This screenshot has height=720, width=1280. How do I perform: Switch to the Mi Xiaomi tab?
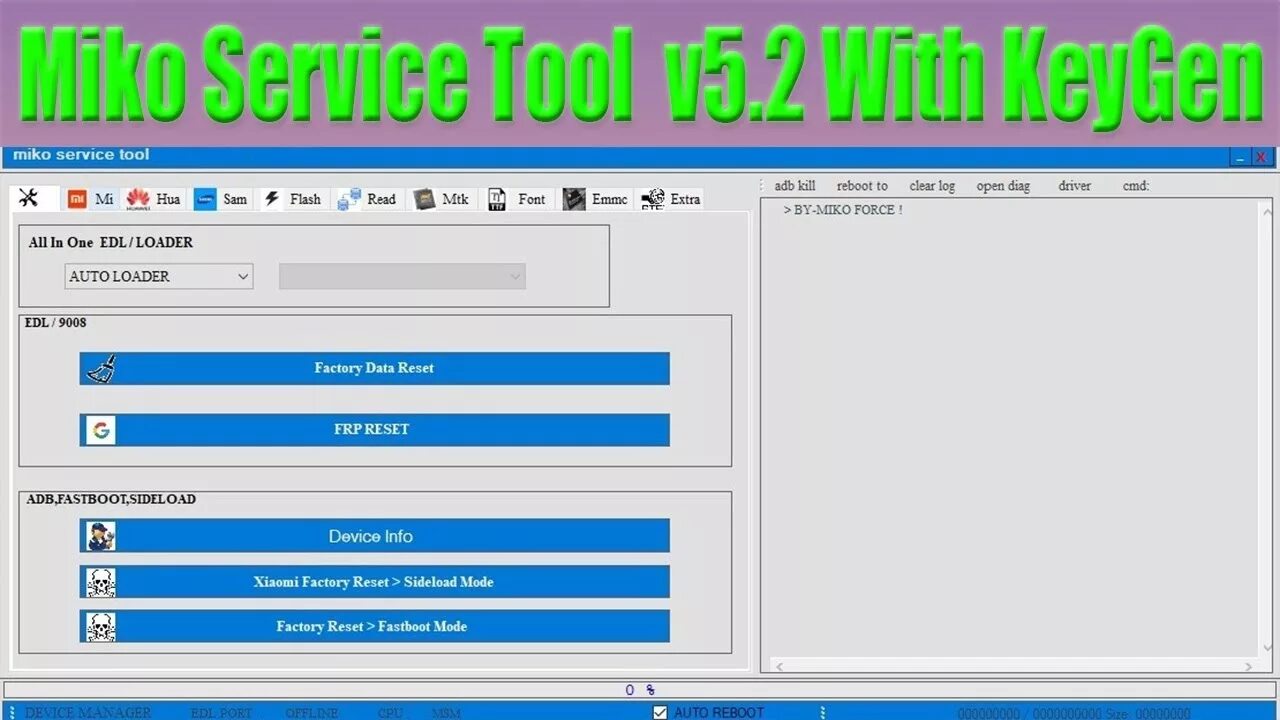(91, 199)
